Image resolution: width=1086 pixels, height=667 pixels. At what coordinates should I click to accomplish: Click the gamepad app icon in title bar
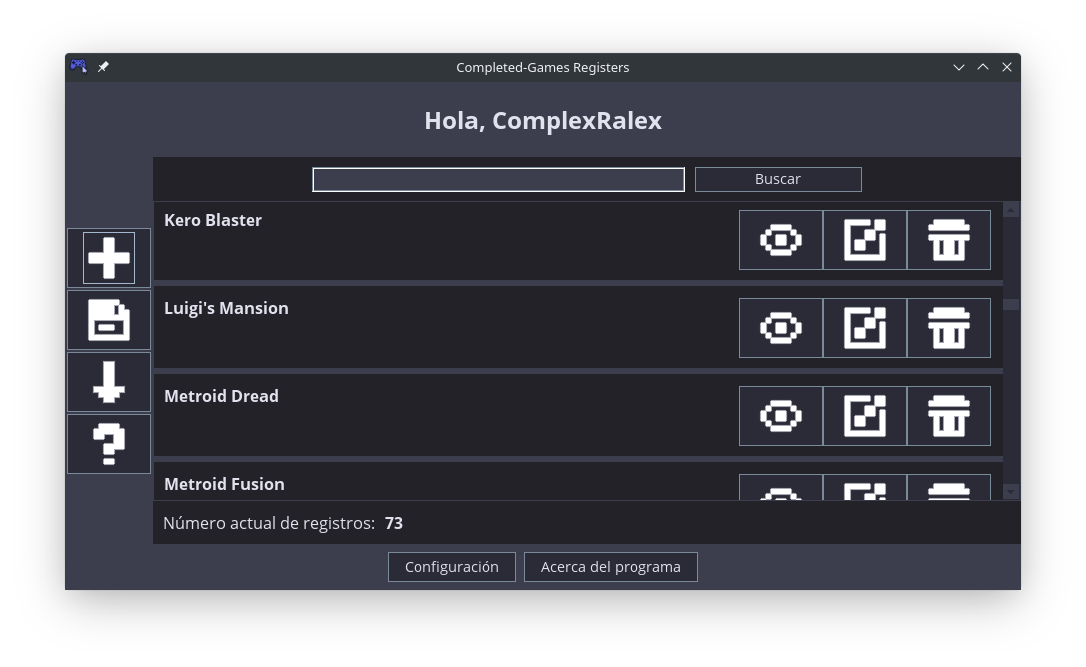(78, 66)
